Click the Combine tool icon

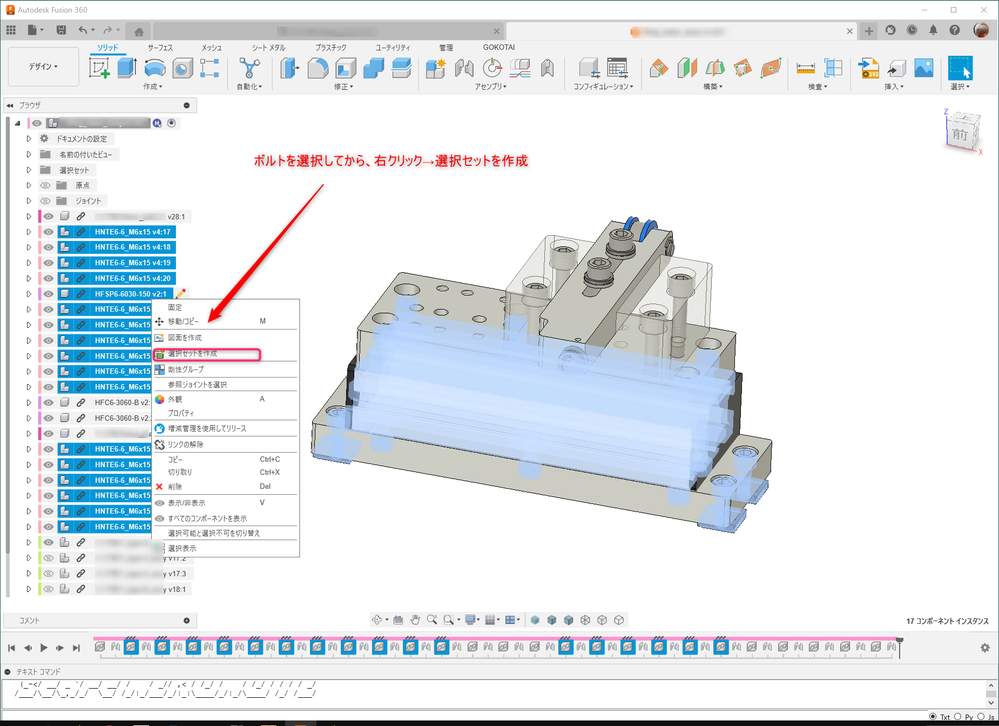(373, 68)
